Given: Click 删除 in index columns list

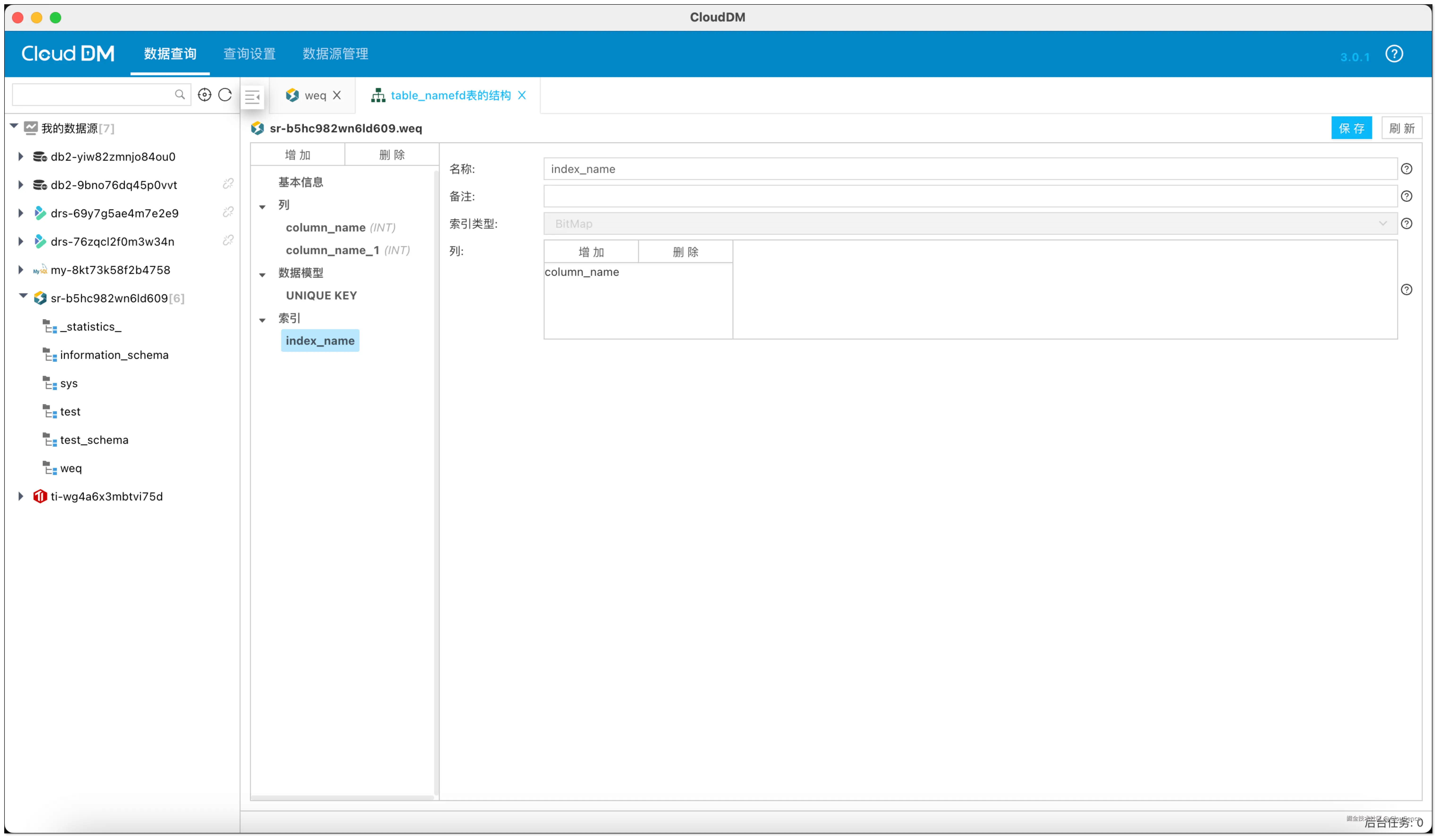Looking at the screenshot, I should coord(686,252).
